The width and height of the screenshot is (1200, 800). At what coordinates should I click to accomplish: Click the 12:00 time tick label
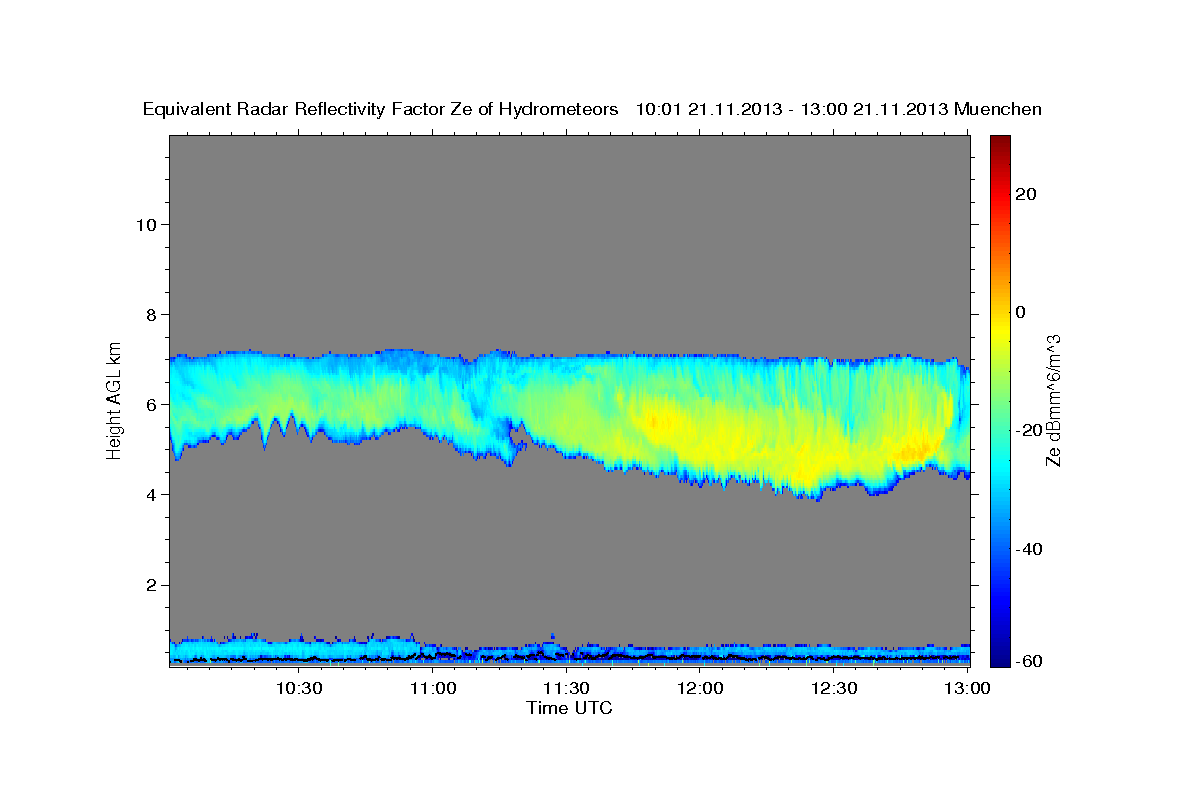click(701, 688)
